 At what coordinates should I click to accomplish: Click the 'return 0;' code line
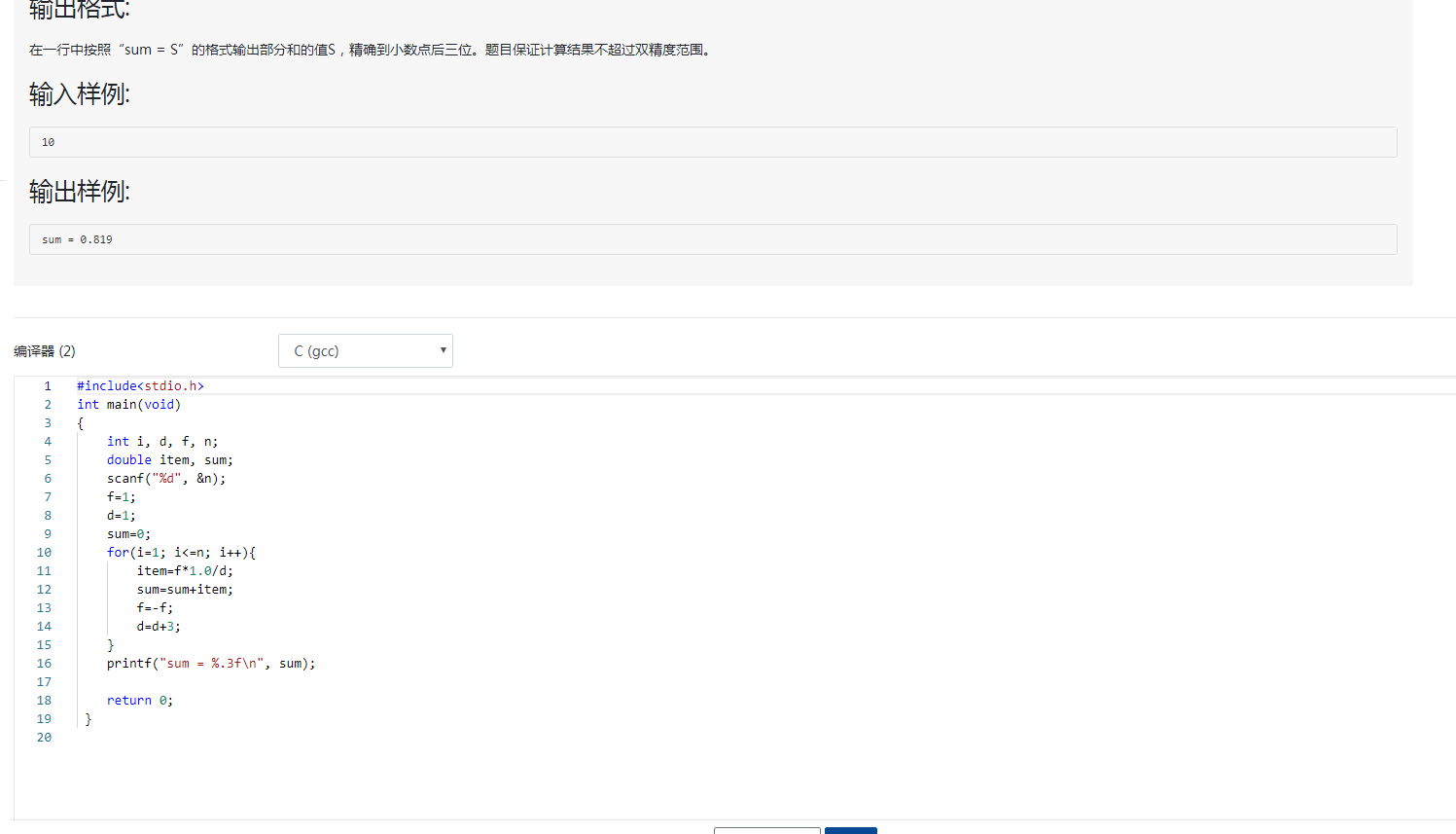pyautogui.click(x=140, y=701)
